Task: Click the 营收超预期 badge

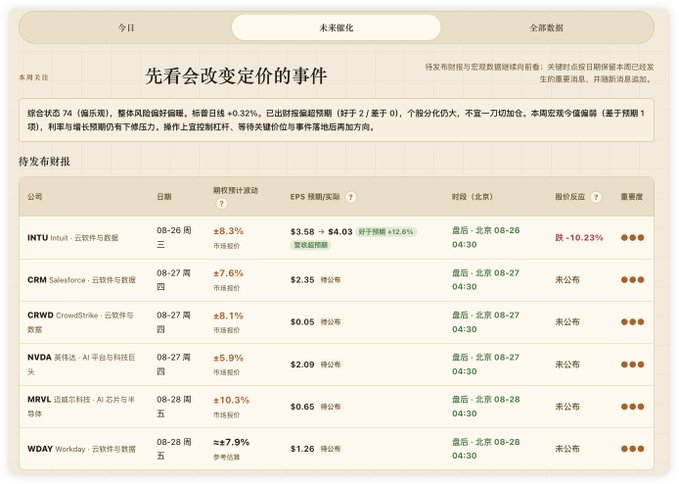Action: click(311, 245)
